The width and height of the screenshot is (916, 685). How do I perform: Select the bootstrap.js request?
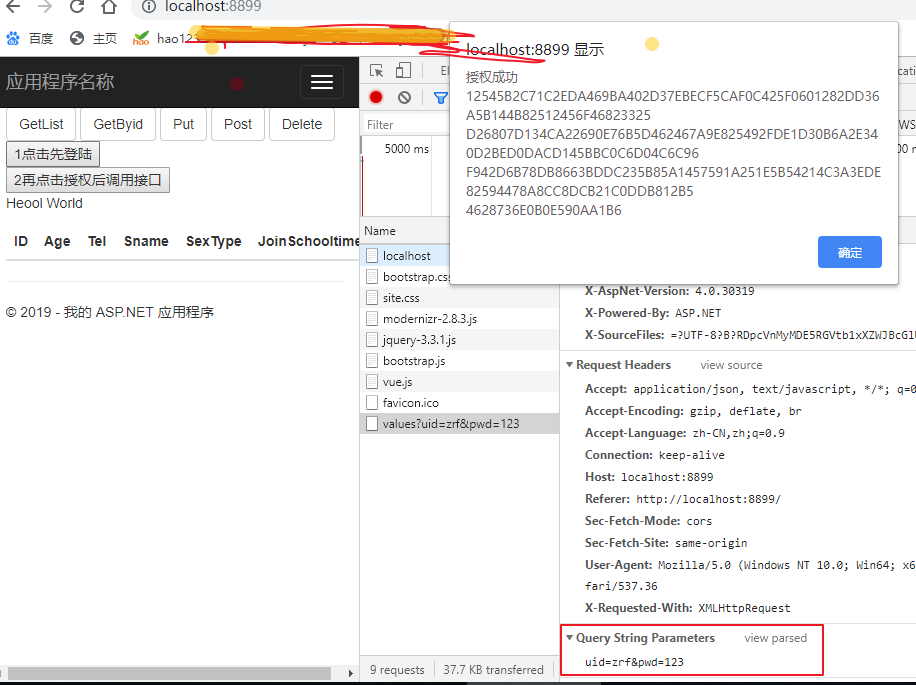click(460, 361)
